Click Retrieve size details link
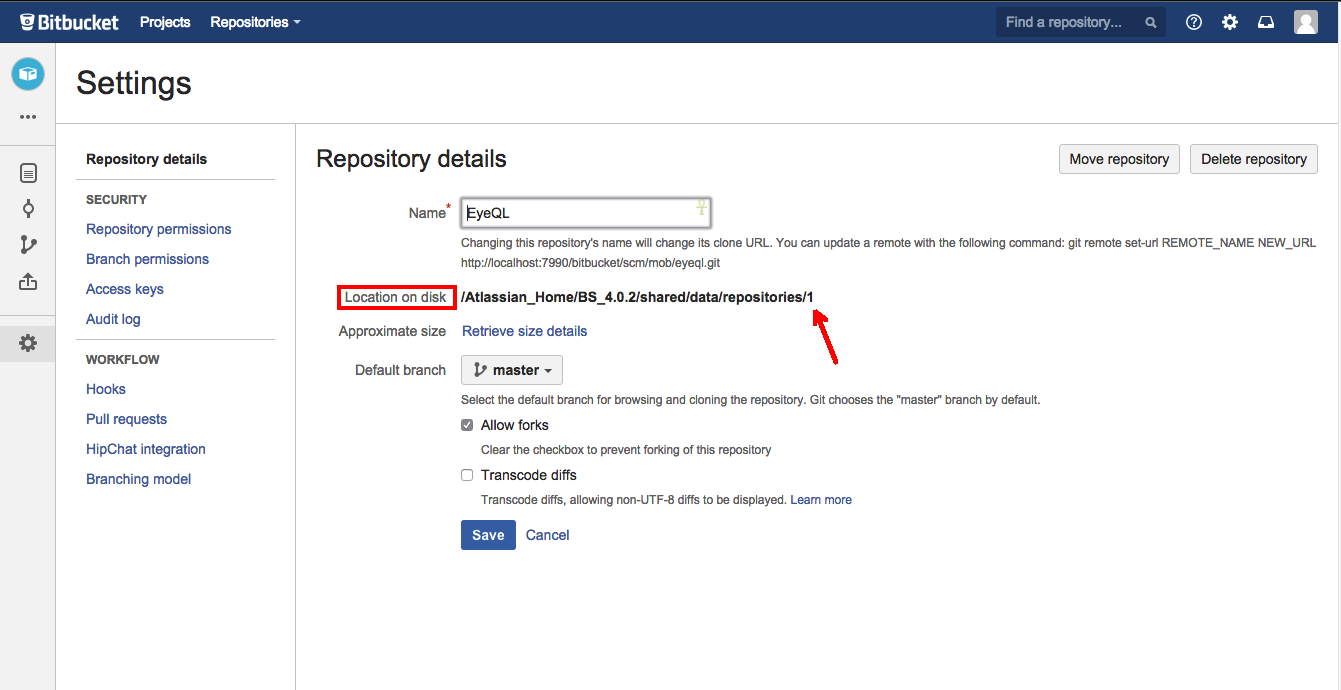Image resolution: width=1341 pixels, height=690 pixels. [x=524, y=331]
